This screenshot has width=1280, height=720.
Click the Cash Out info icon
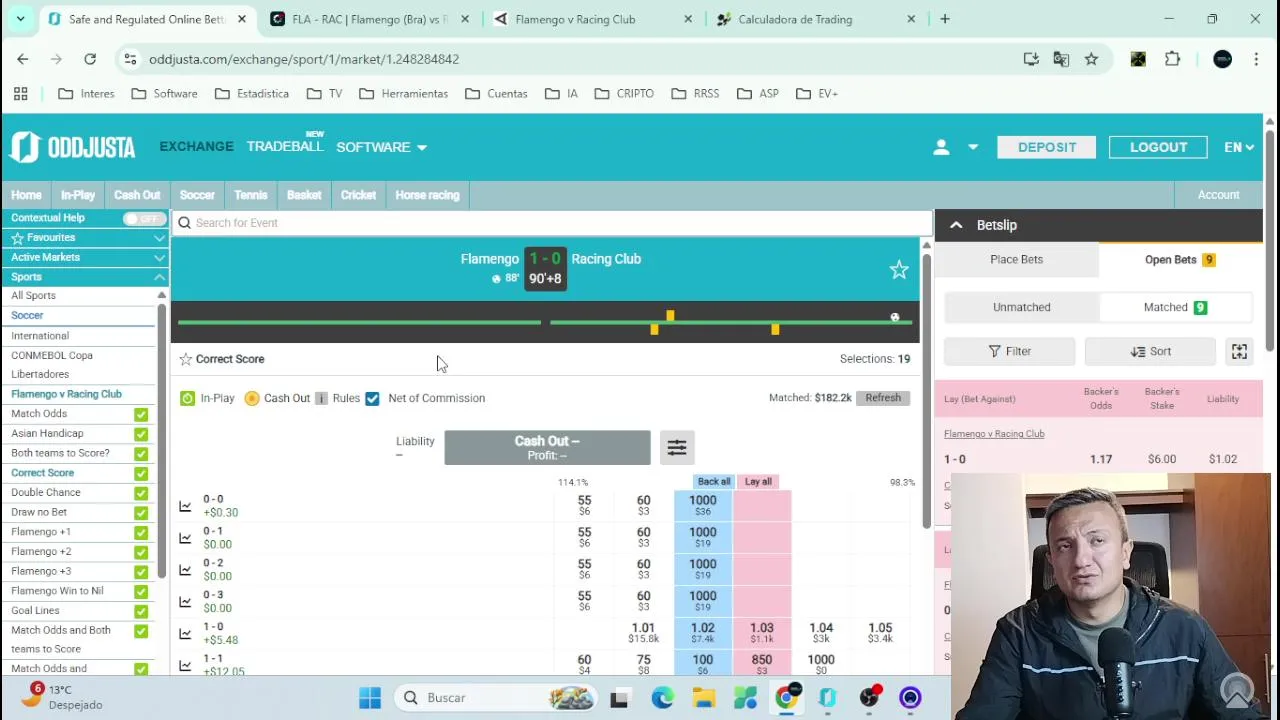tap(321, 398)
